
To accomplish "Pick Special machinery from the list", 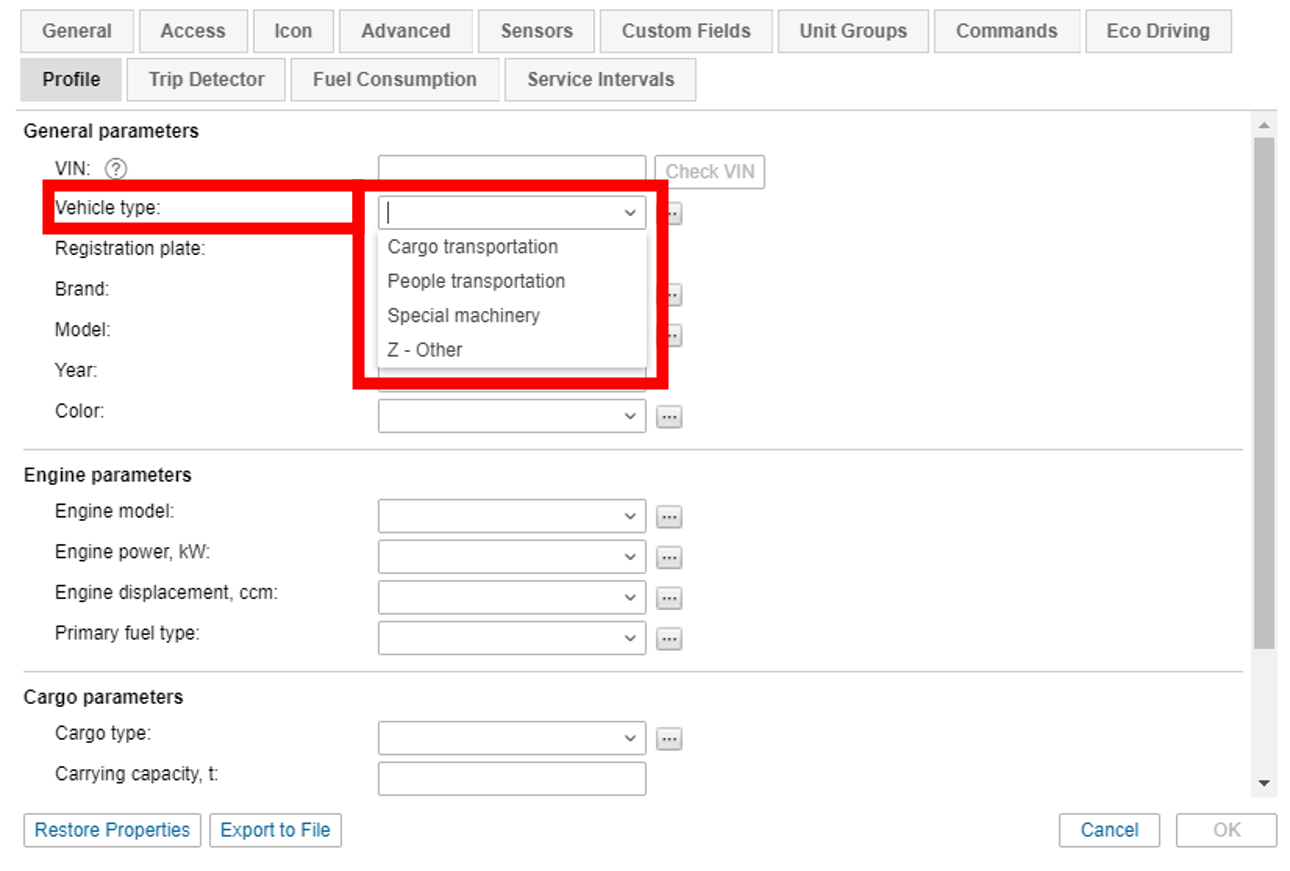I will tap(463, 315).
